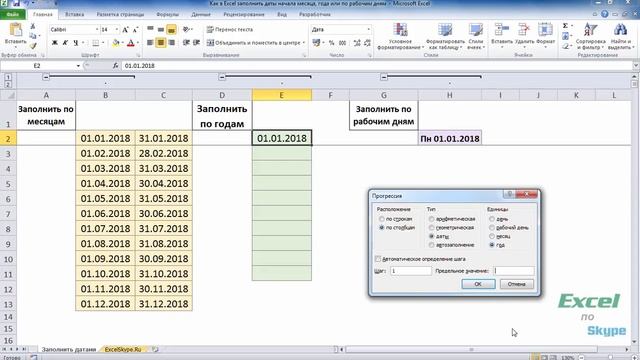Choose the 'арифметическая' progression type
640x360 pixels.
tap(431, 219)
